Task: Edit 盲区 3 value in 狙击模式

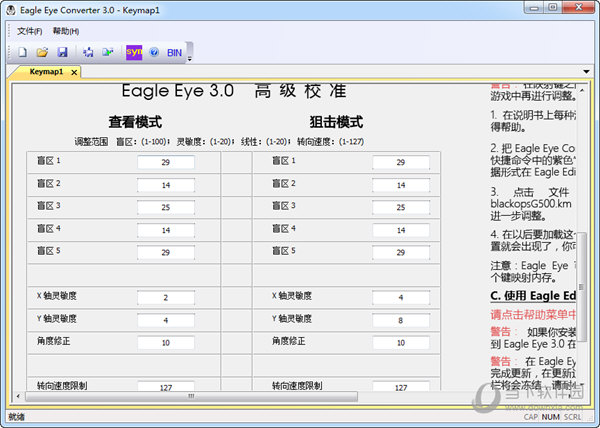Action: click(401, 207)
